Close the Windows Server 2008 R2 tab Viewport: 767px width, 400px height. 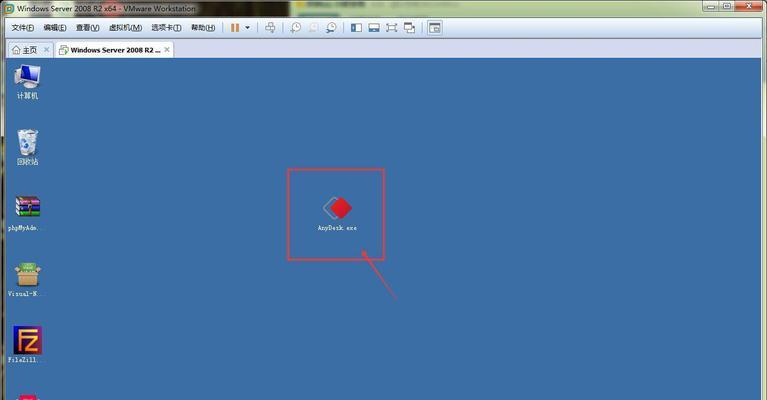pyautogui.click(x=167, y=49)
